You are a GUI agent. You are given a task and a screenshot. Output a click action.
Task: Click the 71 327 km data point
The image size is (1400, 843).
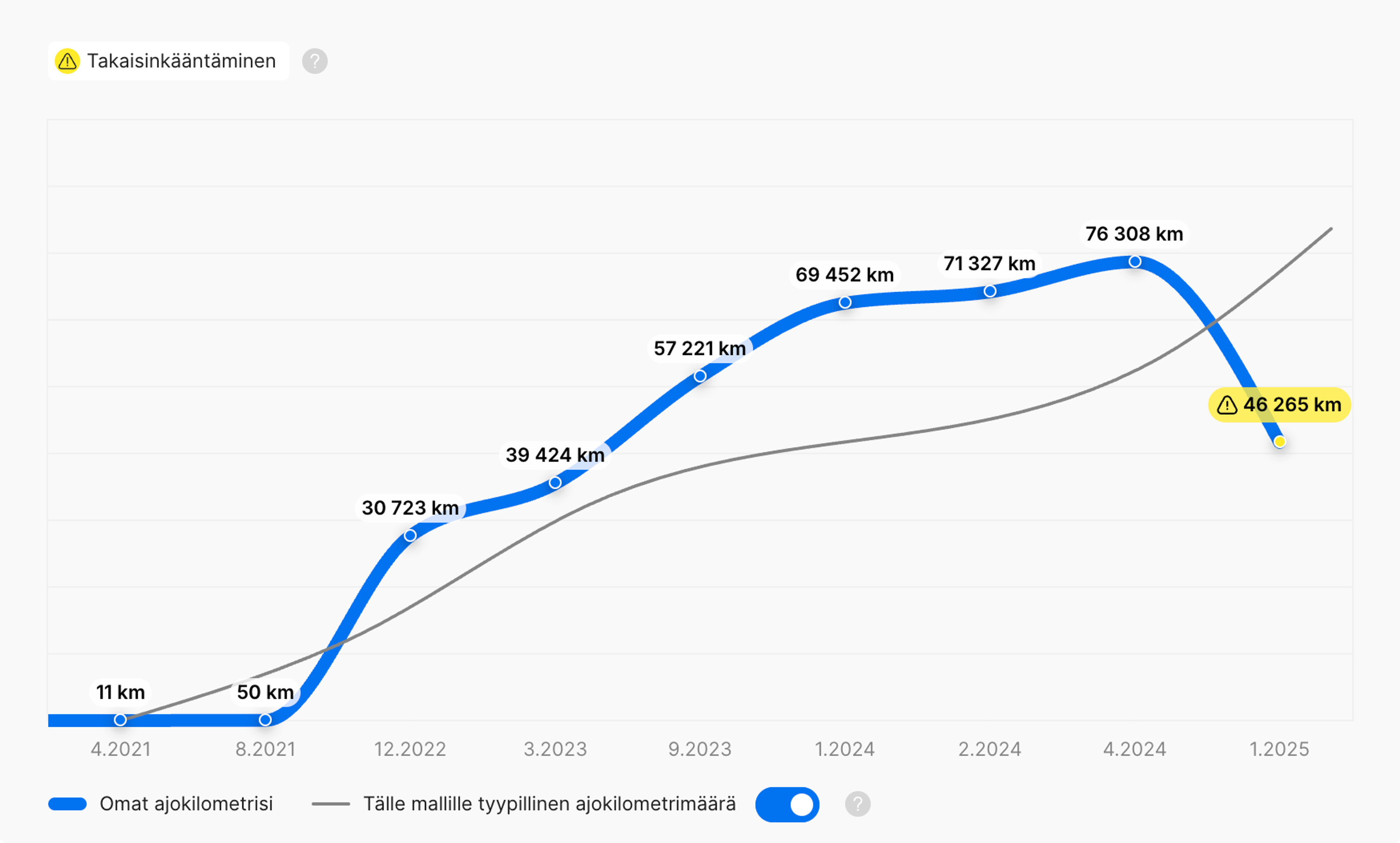[990, 291]
